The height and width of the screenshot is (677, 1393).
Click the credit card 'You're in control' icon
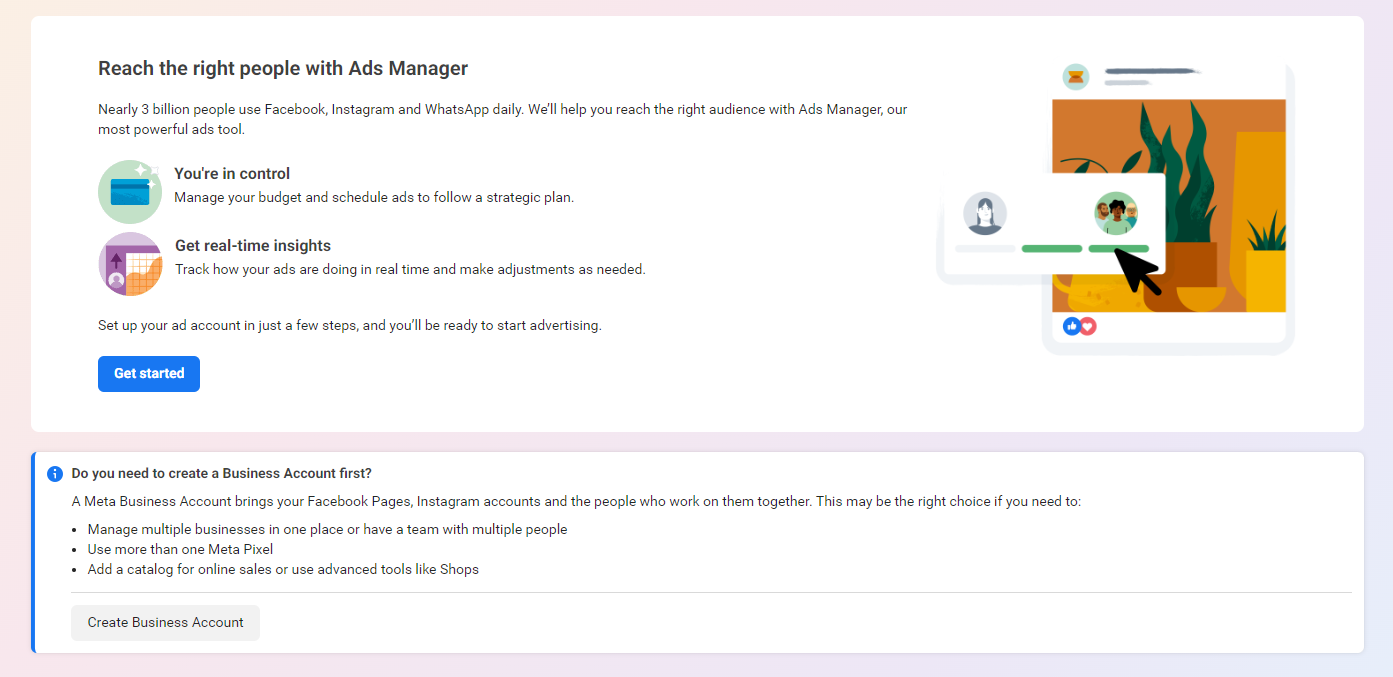tap(130, 191)
